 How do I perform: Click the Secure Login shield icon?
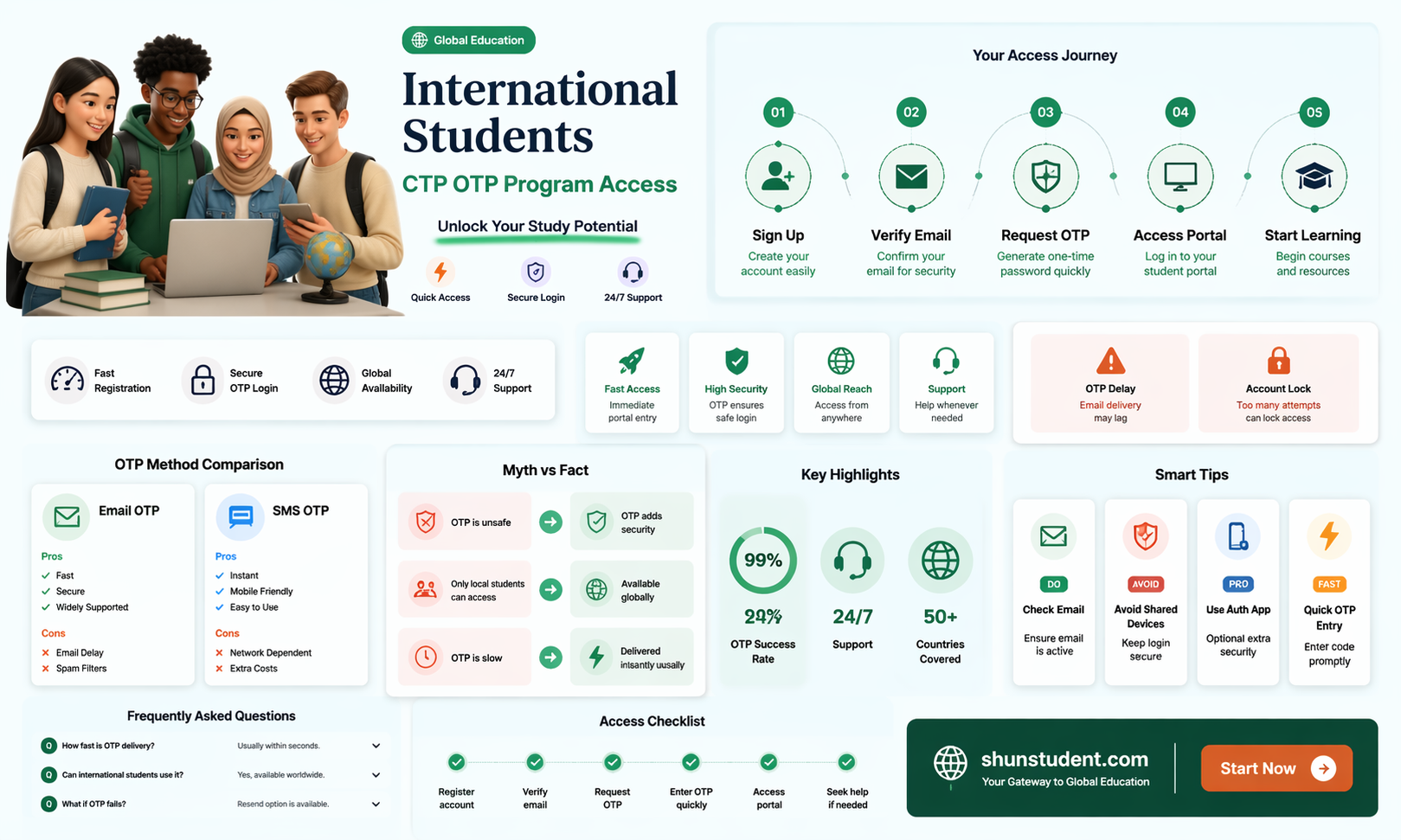[x=536, y=272]
